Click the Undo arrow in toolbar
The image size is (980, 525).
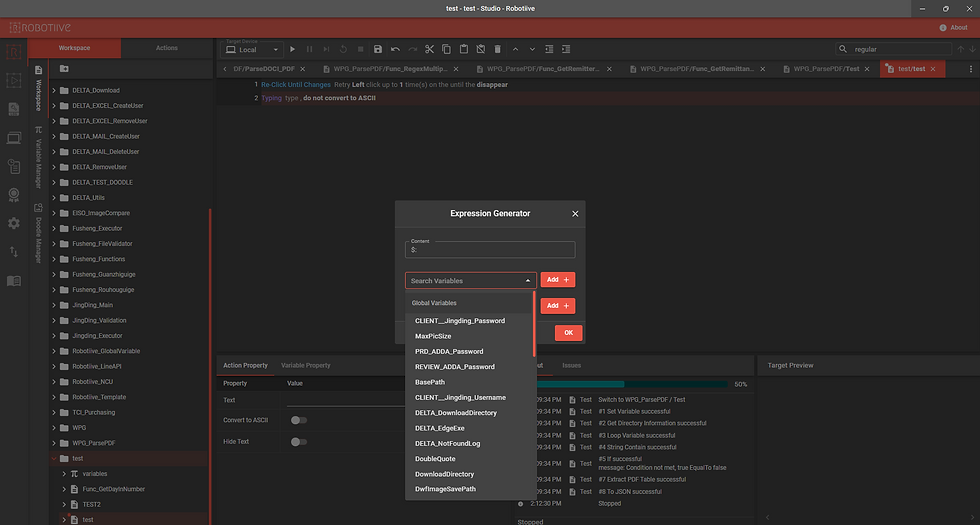click(395, 49)
